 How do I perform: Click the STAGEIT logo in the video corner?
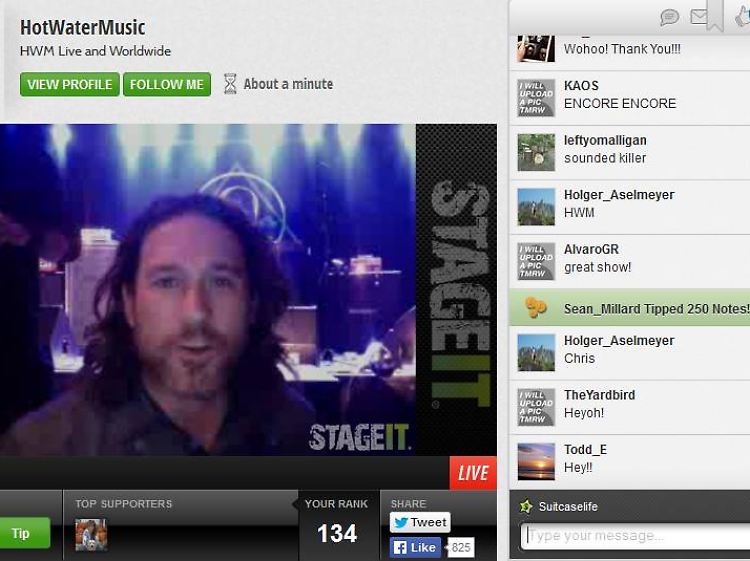point(360,437)
